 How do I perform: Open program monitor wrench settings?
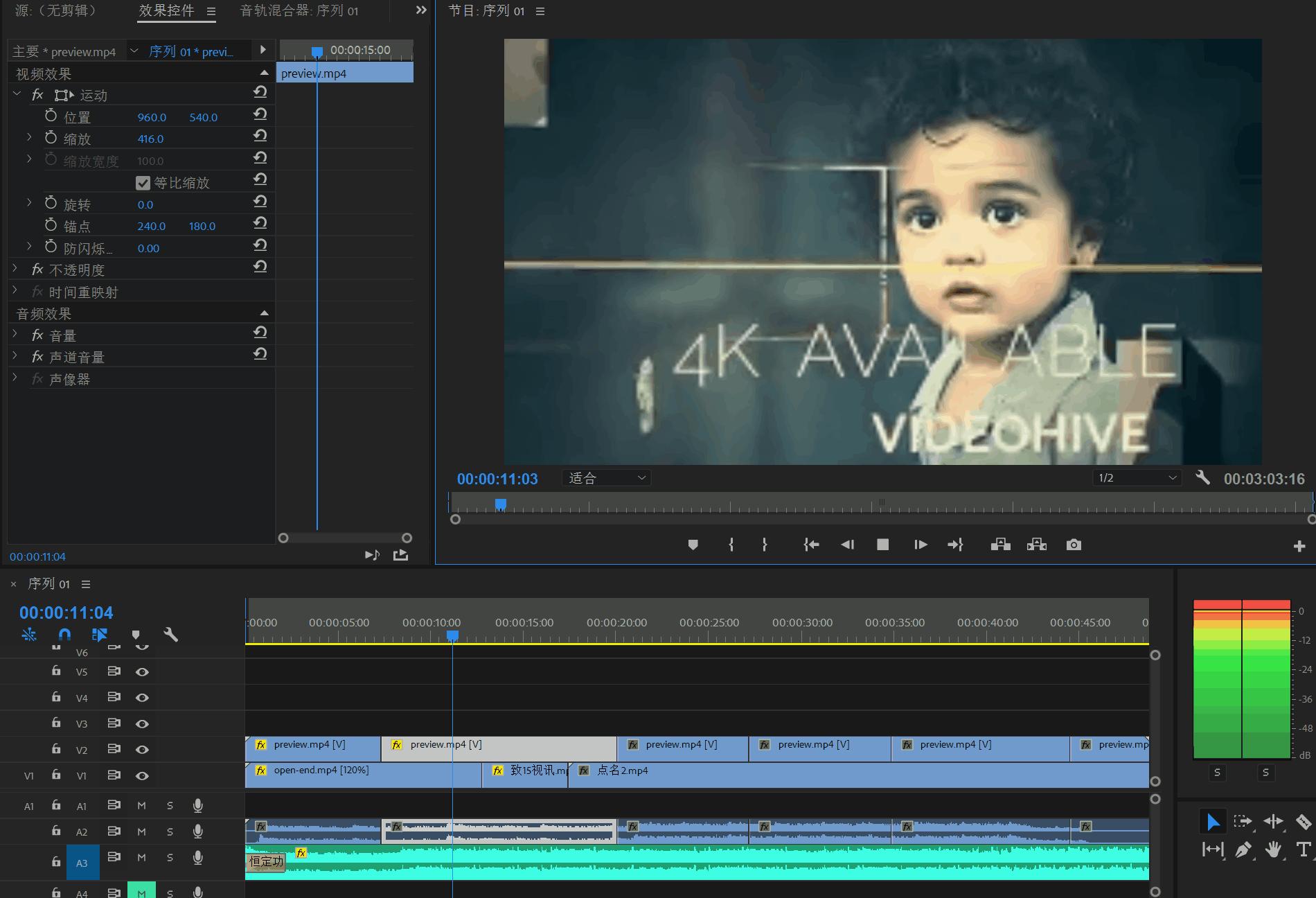[x=1203, y=478]
